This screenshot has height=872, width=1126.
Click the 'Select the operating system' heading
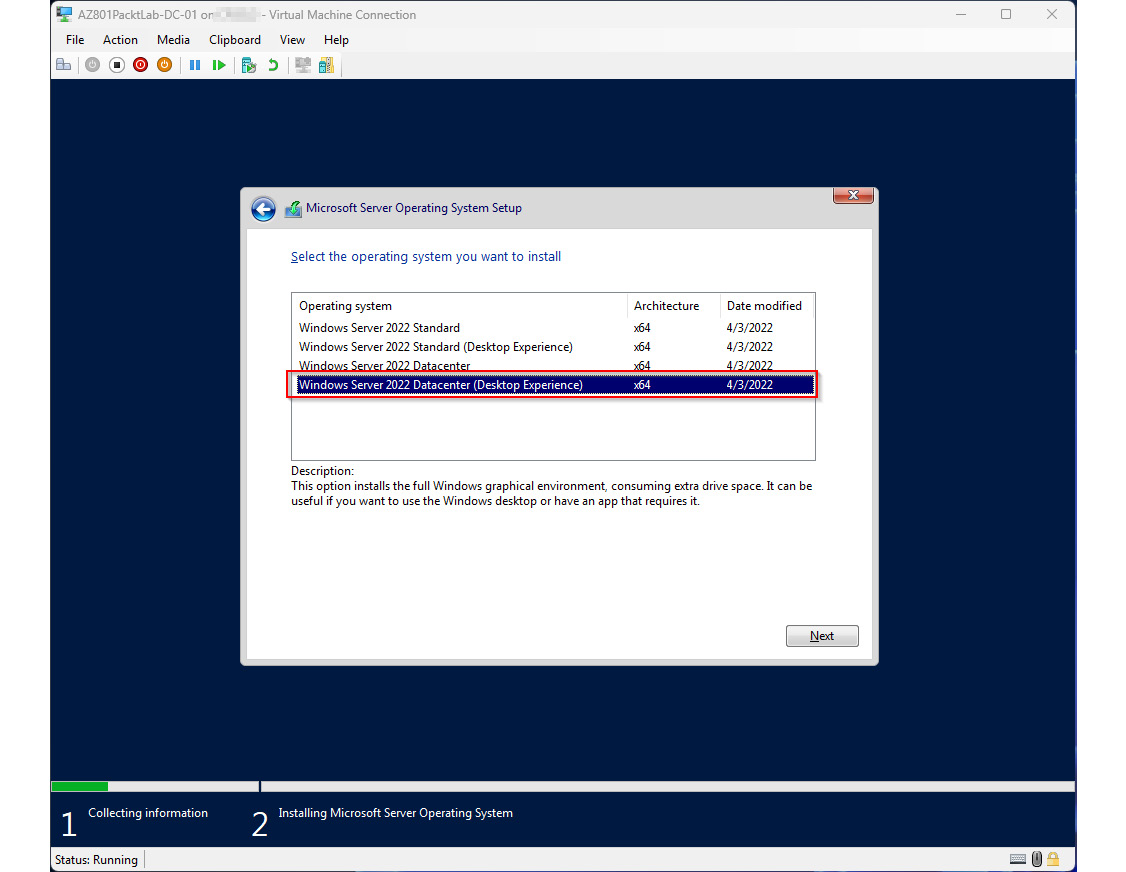click(426, 256)
